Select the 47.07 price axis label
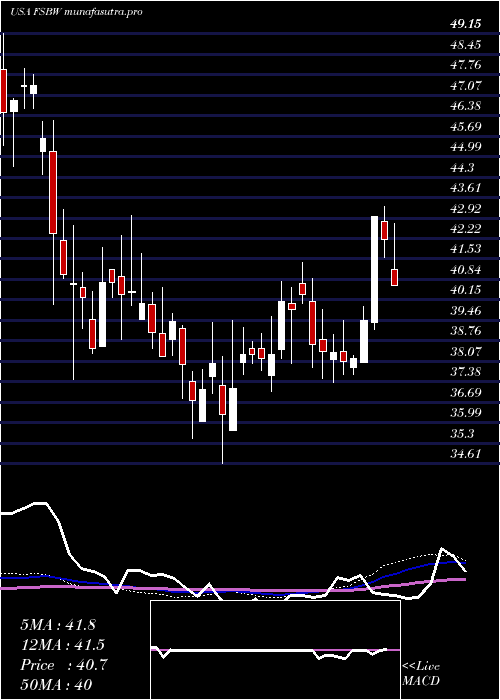 [466, 85]
